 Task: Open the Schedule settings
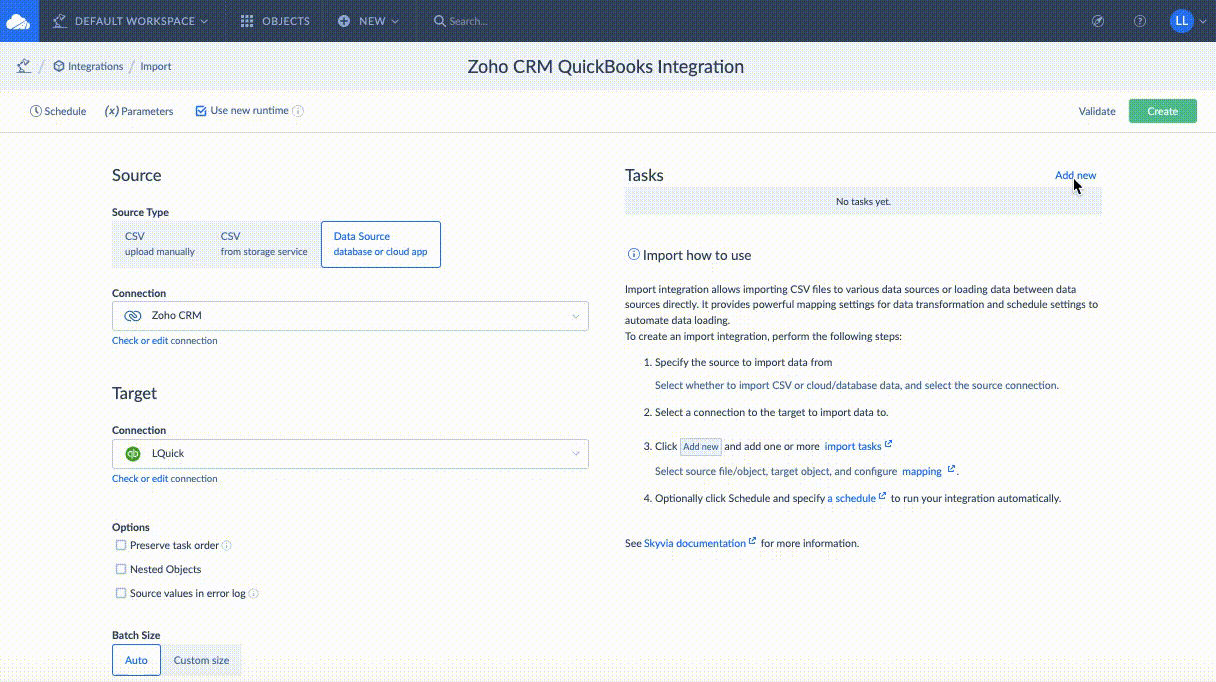click(58, 111)
